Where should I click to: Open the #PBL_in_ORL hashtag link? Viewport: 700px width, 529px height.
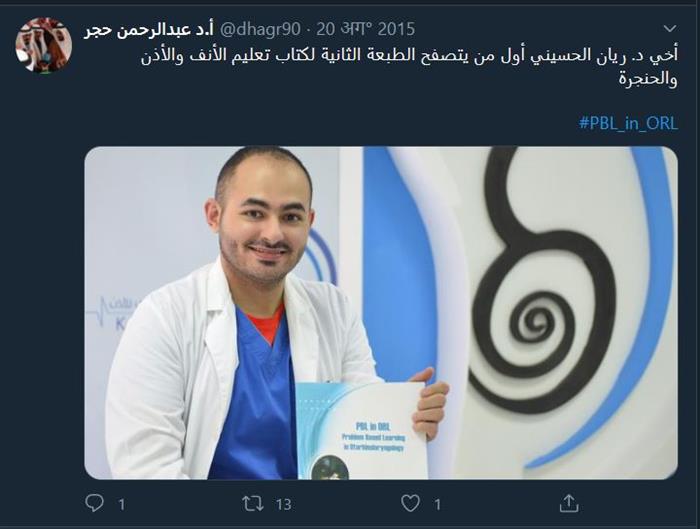click(x=628, y=123)
